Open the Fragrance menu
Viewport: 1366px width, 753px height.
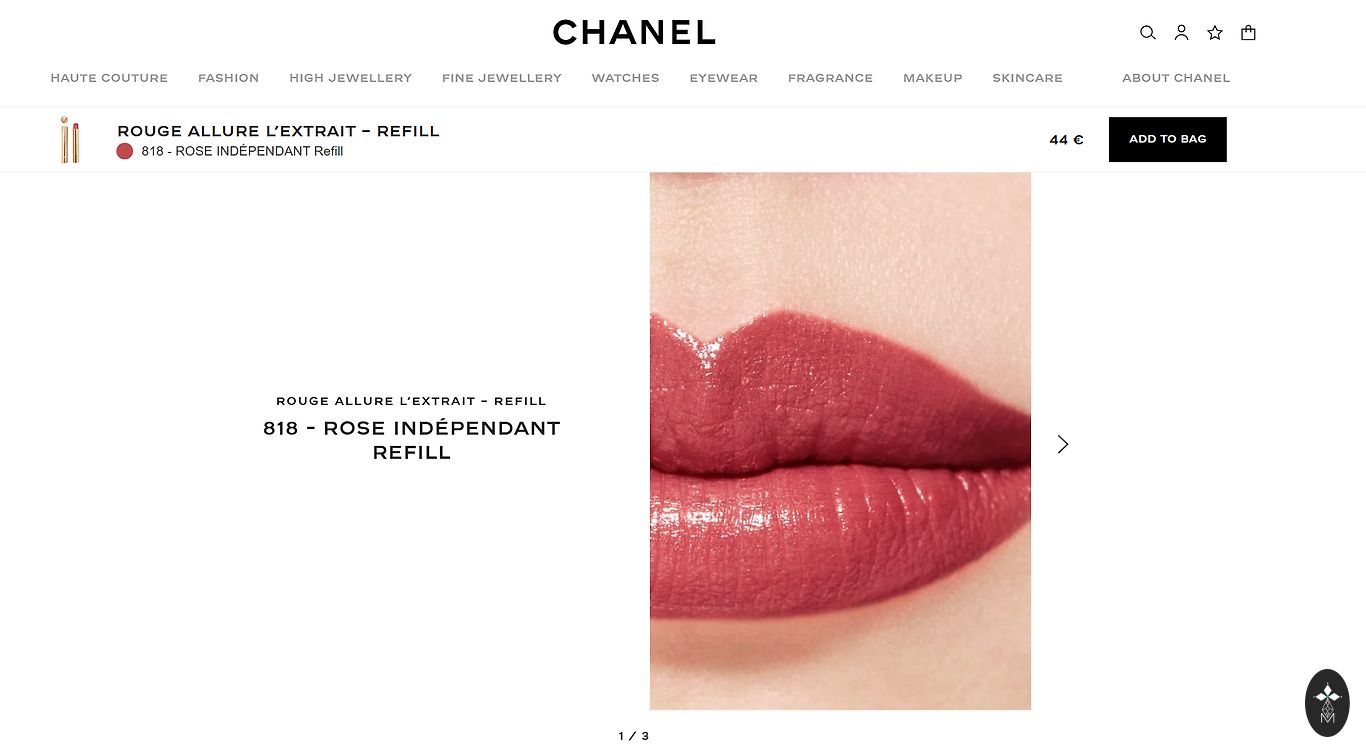pyautogui.click(x=830, y=78)
